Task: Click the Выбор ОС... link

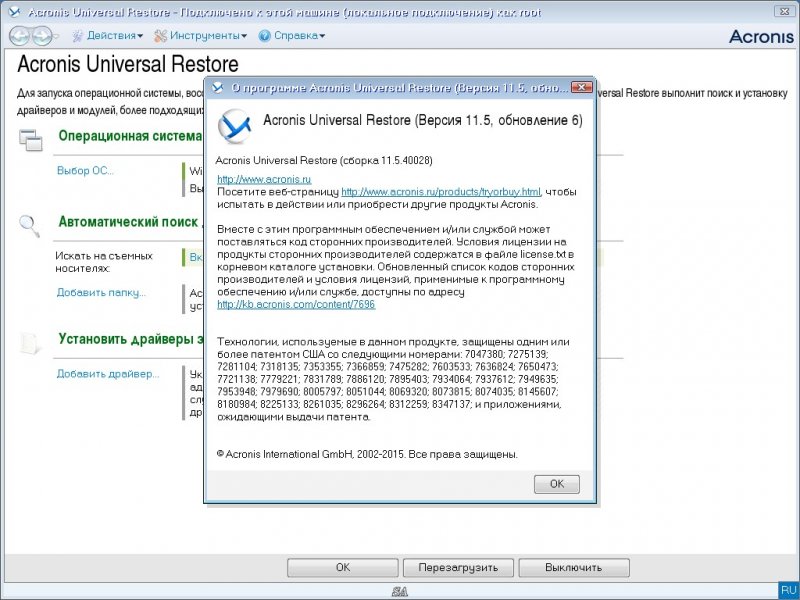Action: [x=85, y=171]
